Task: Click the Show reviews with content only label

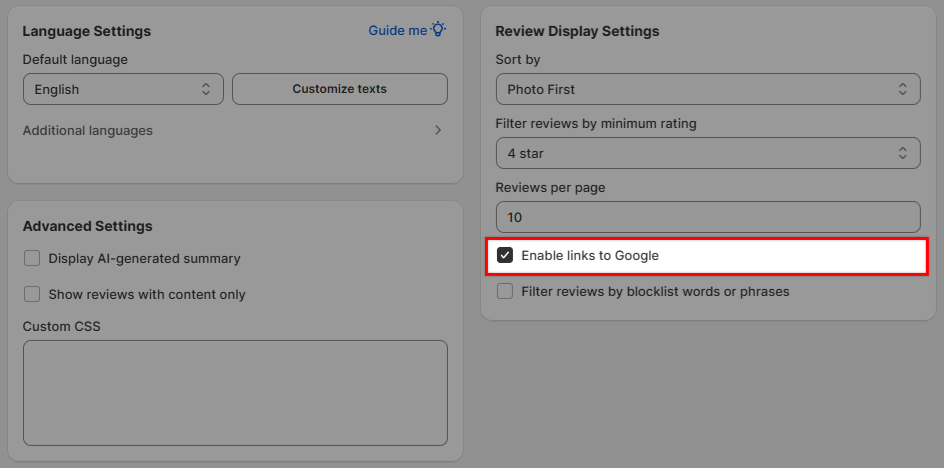Action: click(147, 294)
